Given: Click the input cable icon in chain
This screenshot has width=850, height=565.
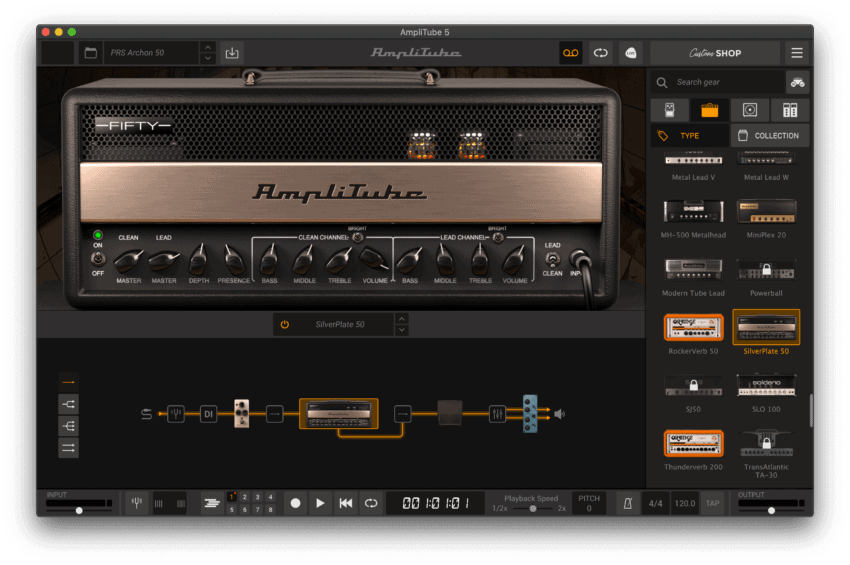Looking at the screenshot, I should click(146, 414).
